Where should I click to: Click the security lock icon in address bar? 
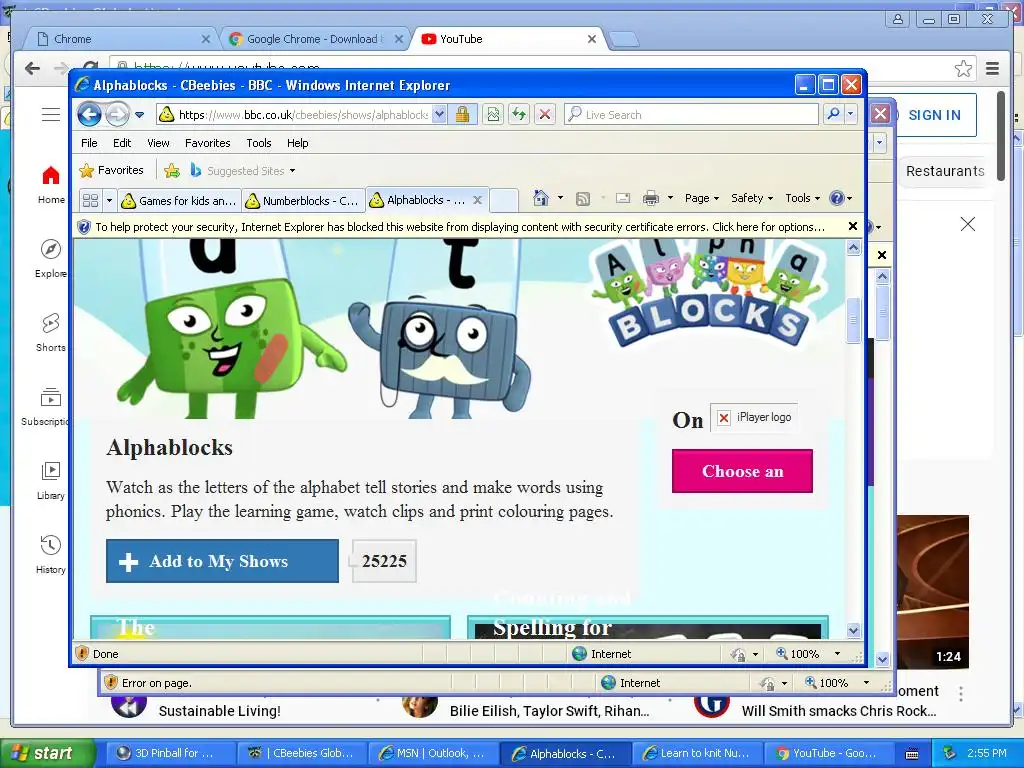click(462, 115)
